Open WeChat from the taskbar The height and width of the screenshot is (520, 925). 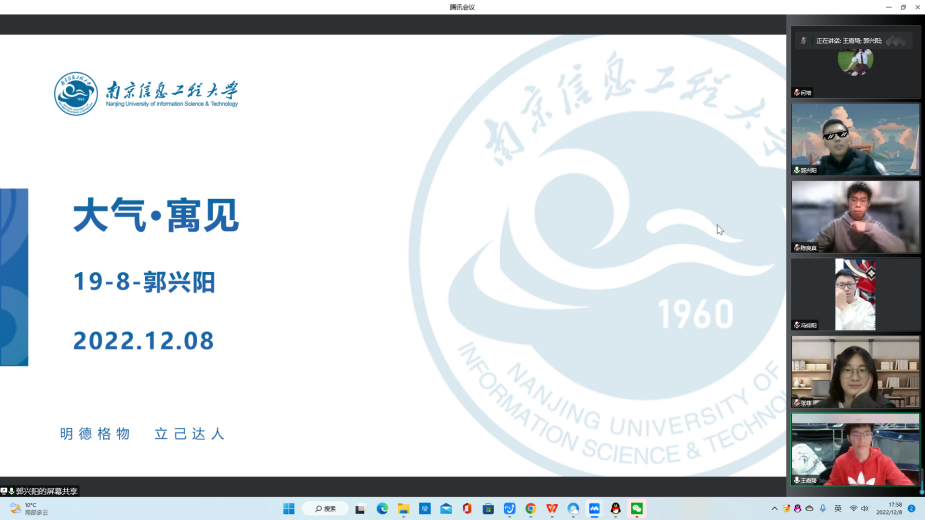(x=636, y=509)
